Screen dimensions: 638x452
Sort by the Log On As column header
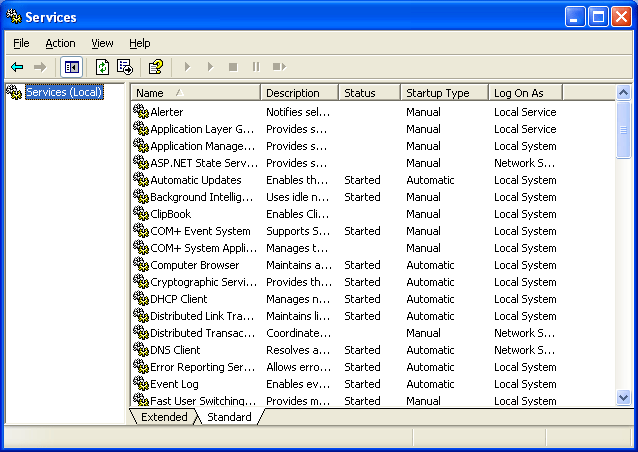click(525, 93)
